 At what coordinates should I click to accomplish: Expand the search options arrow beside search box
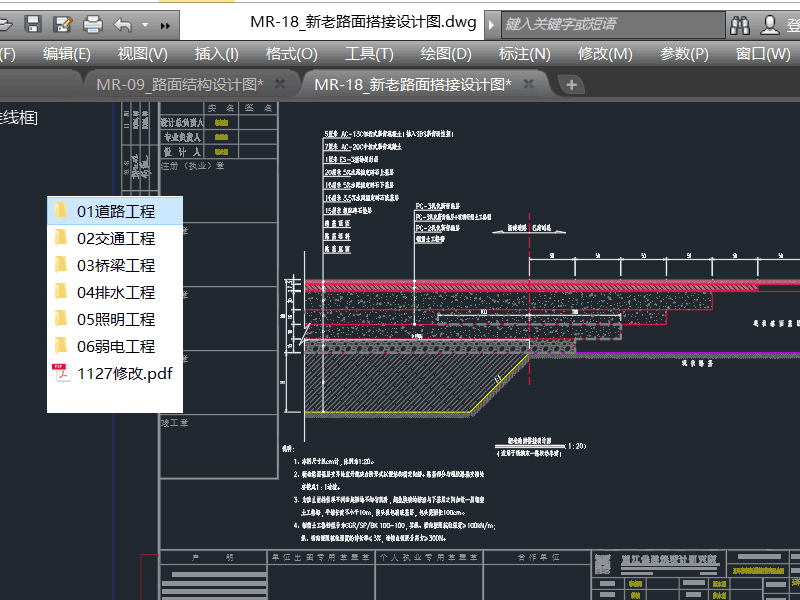tap(491, 24)
